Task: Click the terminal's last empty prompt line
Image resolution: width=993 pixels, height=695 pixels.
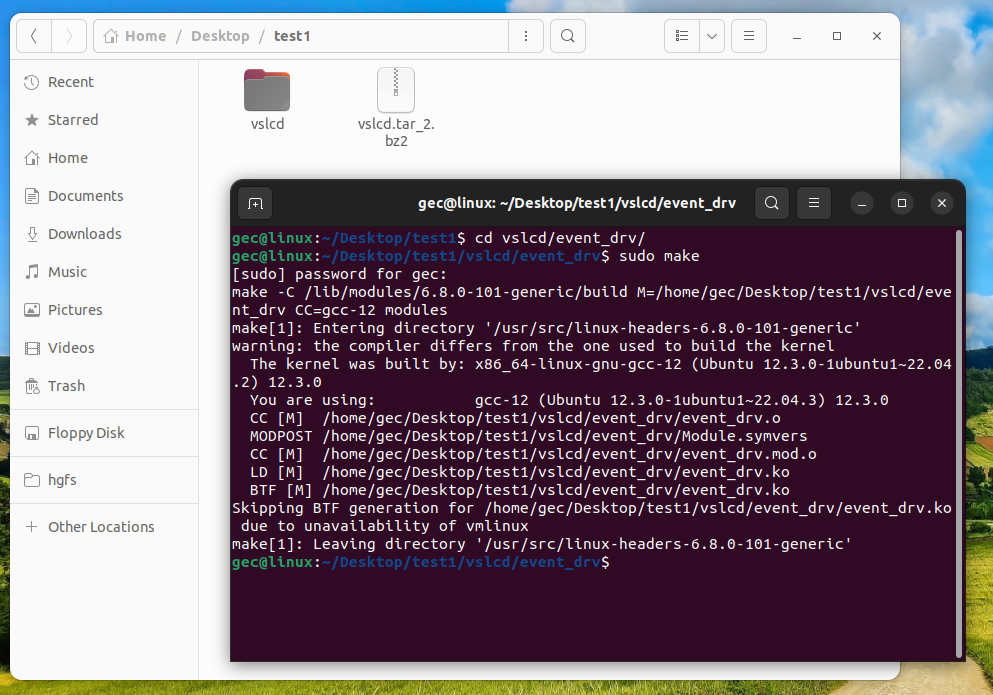Action: (421, 562)
